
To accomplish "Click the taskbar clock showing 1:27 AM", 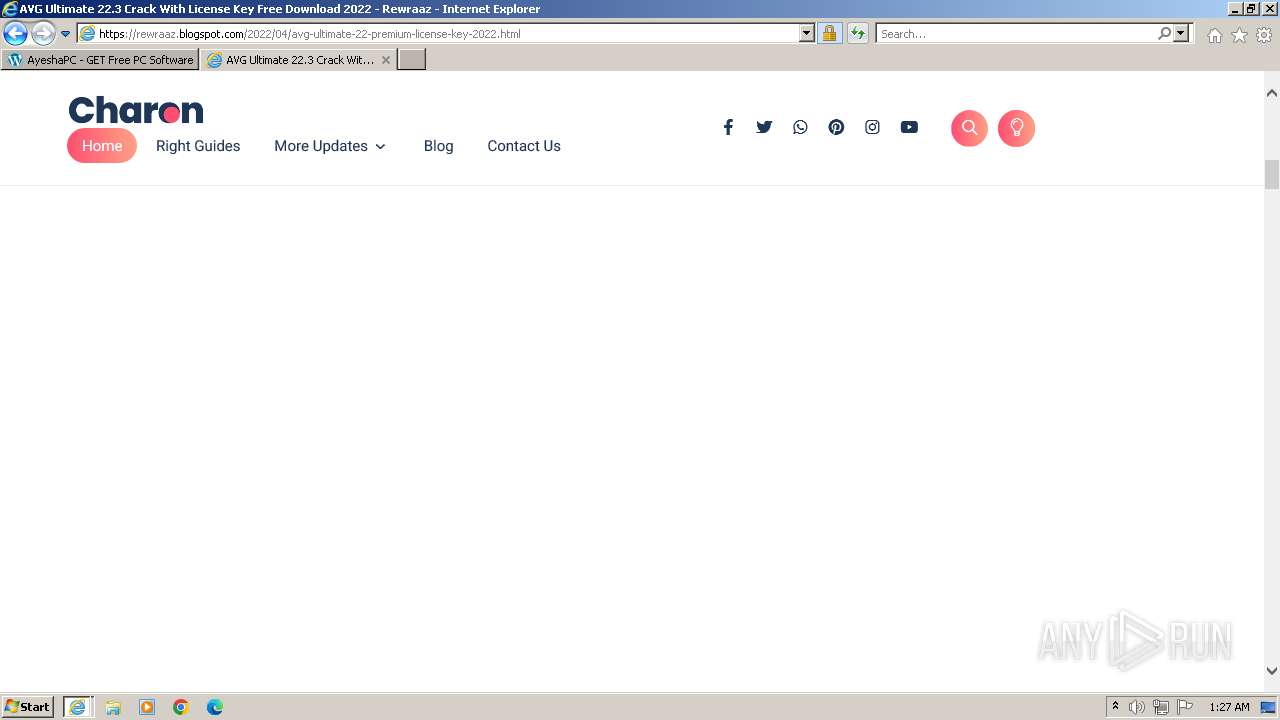I will (1229, 707).
